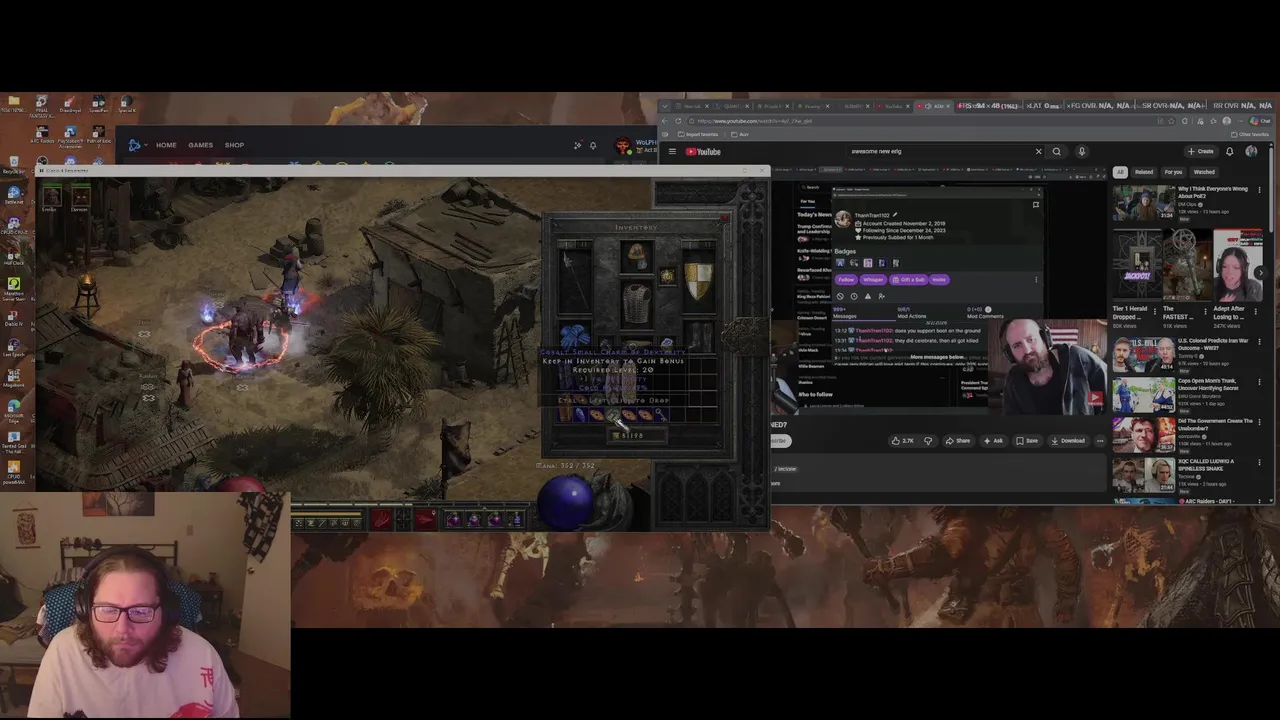
Task: Like the video (2.7K thumbs up)
Action: pyautogui.click(x=902, y=441)
